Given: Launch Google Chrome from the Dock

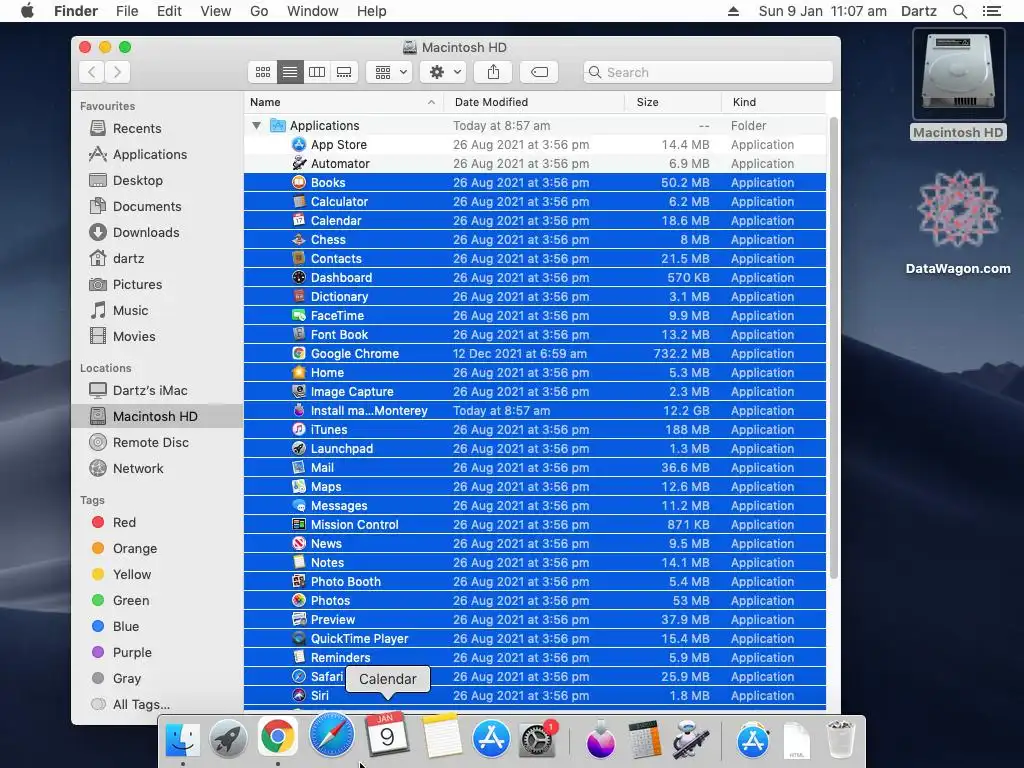Looking at the screenshot, I should click(278, 737).
